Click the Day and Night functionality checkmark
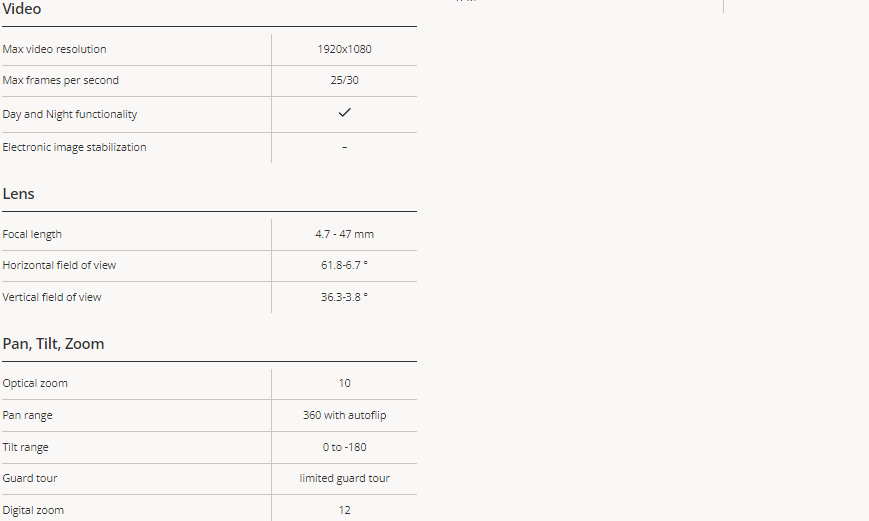The width and height of the screenshot is (869, 521). pos(344,113)
